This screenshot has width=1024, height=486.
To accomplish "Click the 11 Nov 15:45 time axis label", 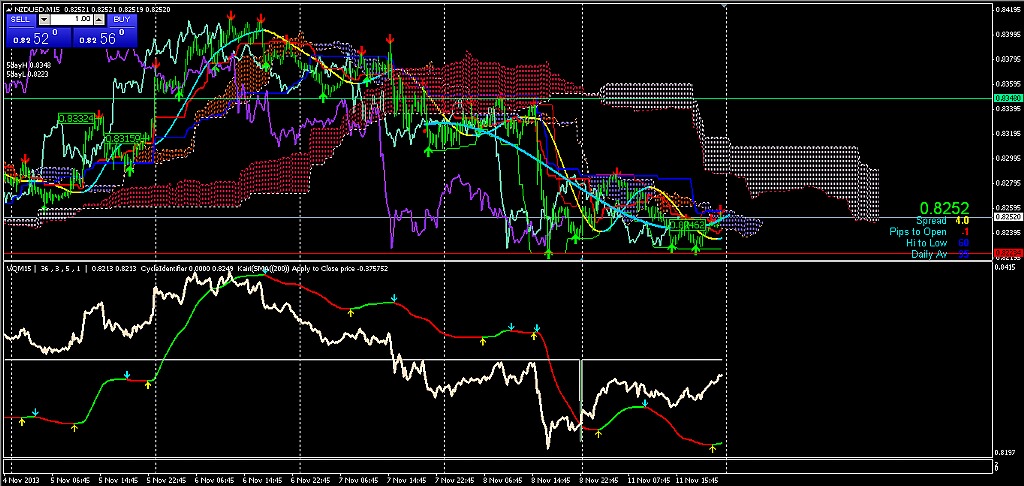I will tap(696, 480).
